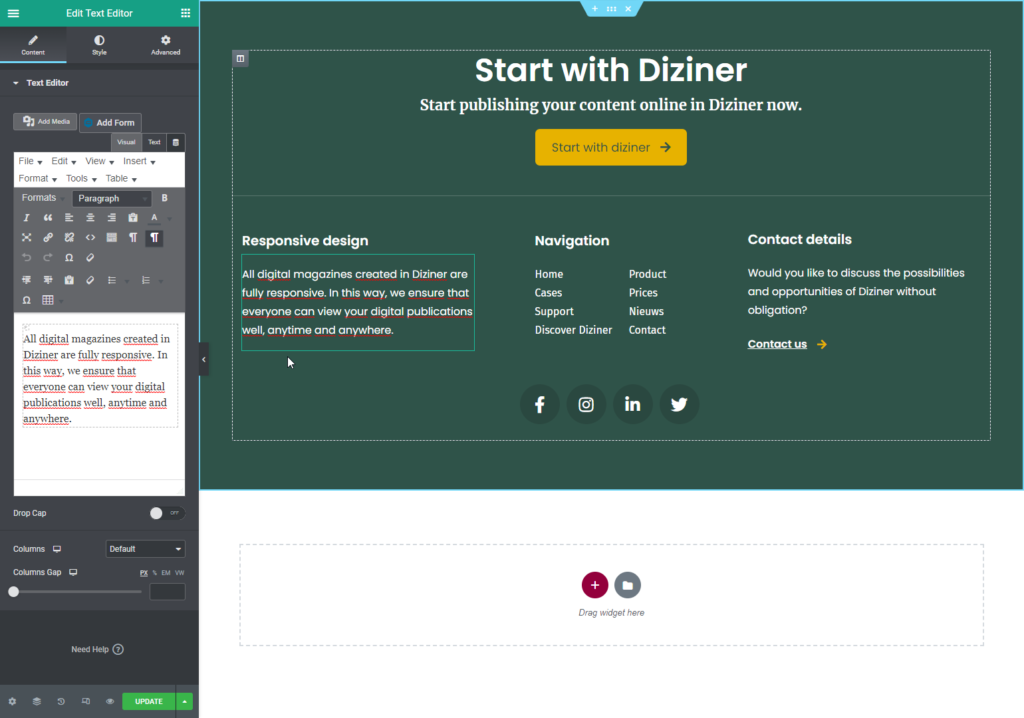Click the Columns Gap slider handle

point(14,592)
